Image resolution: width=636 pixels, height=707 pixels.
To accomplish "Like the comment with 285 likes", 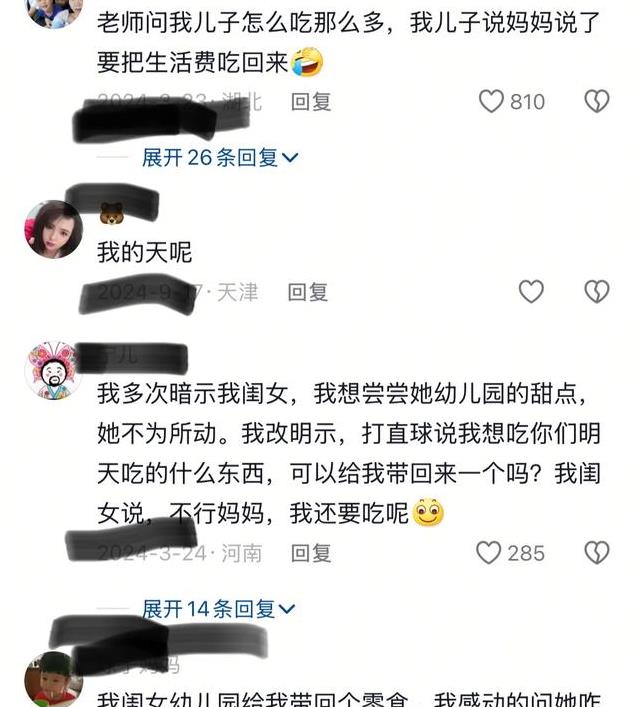I will coord(489,553).
